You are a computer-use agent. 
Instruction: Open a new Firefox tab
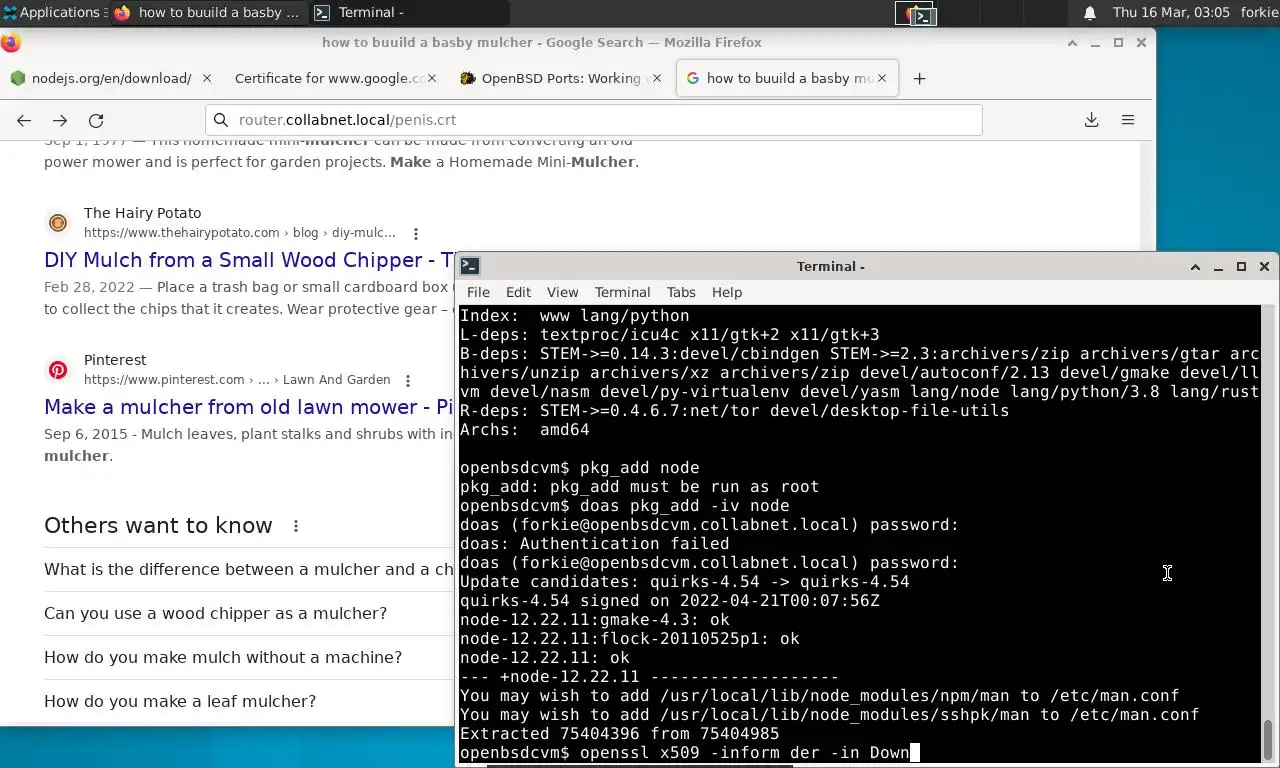pyautogui.click(x=919, y=78)
